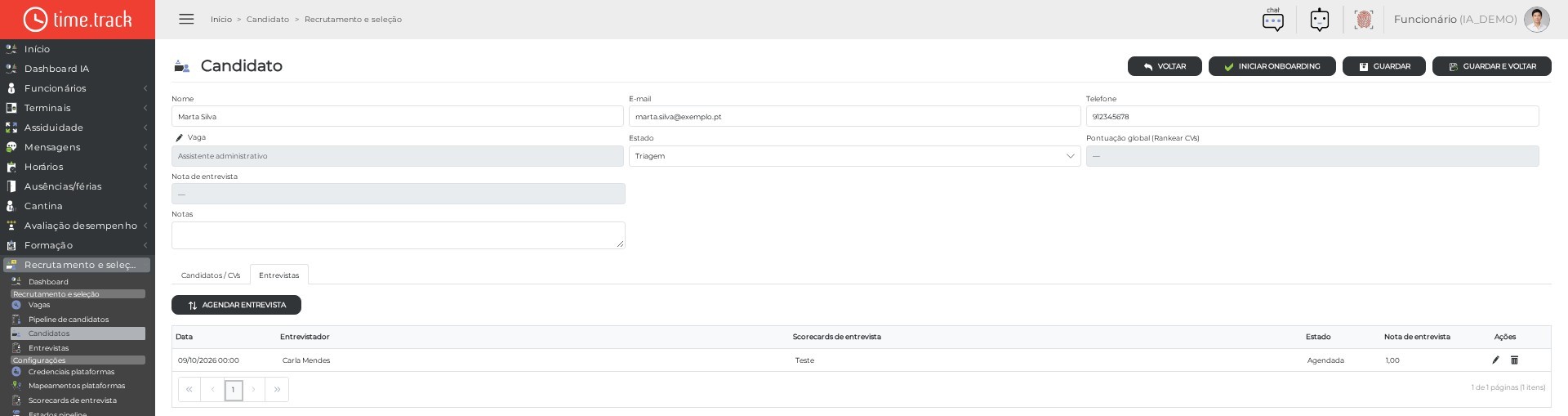Screen dimensions: 1568x416
Task: Click the Formação sidebar icon
Action: click(x=11, y=245)
